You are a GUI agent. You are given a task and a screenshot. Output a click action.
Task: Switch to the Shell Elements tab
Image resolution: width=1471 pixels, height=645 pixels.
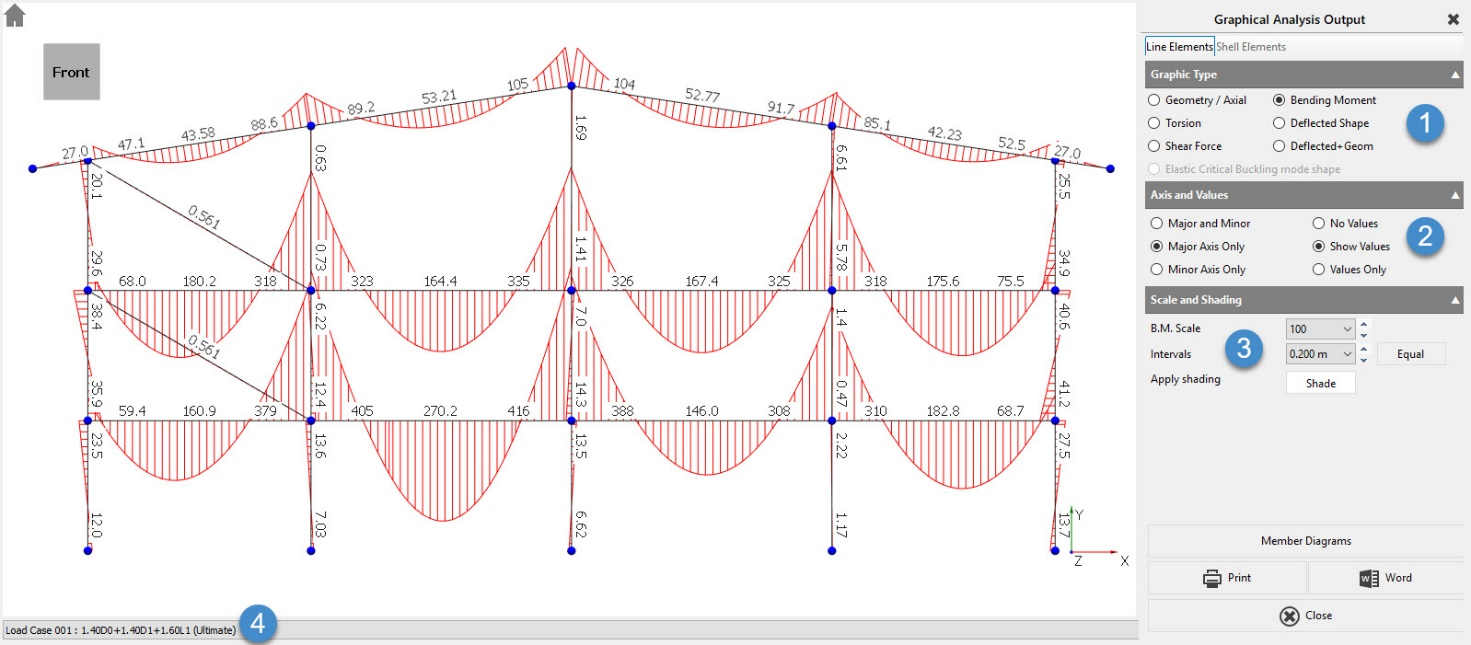coord(1251,47)
